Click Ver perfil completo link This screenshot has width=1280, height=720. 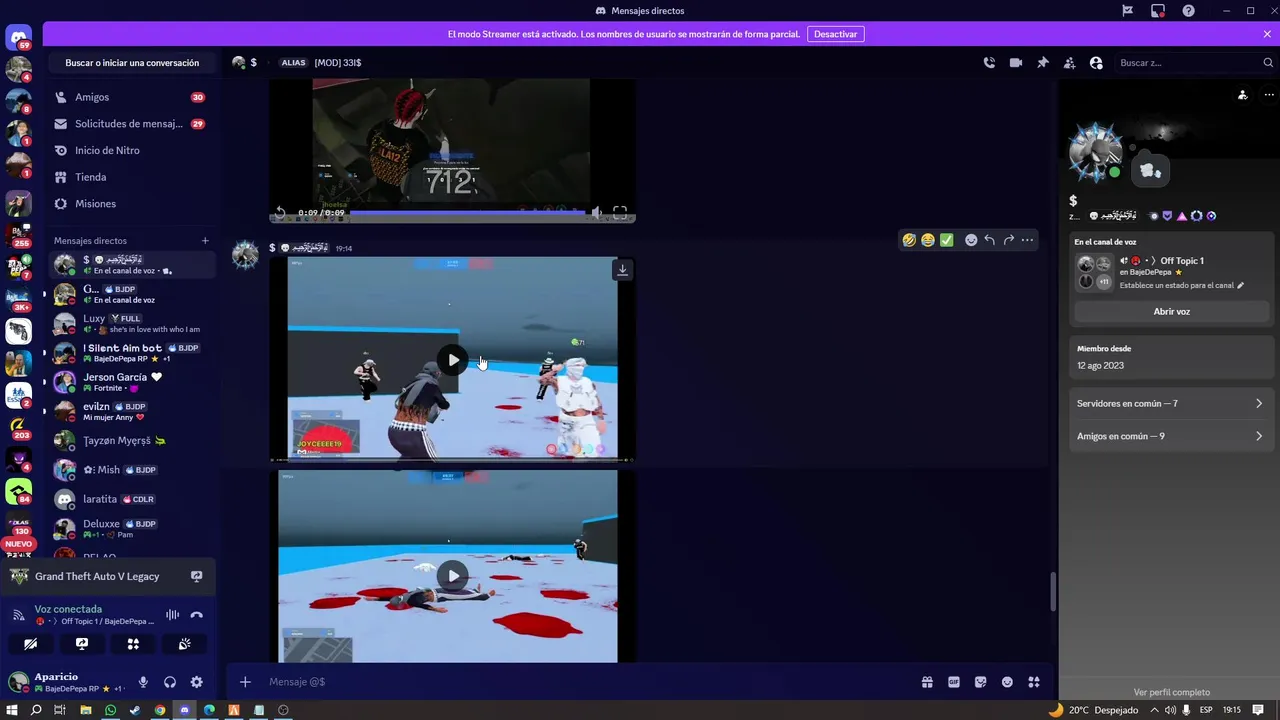point(1171,692)
